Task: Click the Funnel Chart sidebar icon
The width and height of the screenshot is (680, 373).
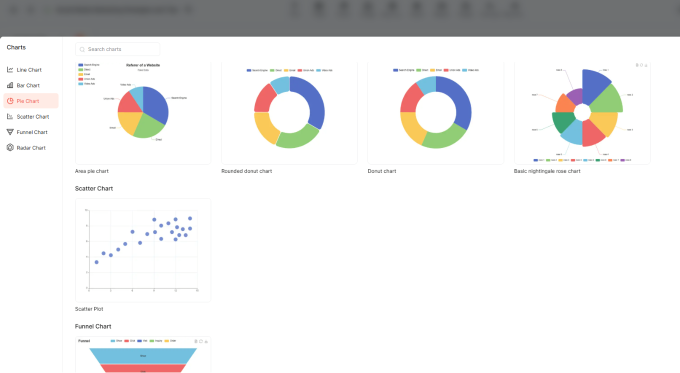Action: [x=10, y=132]
